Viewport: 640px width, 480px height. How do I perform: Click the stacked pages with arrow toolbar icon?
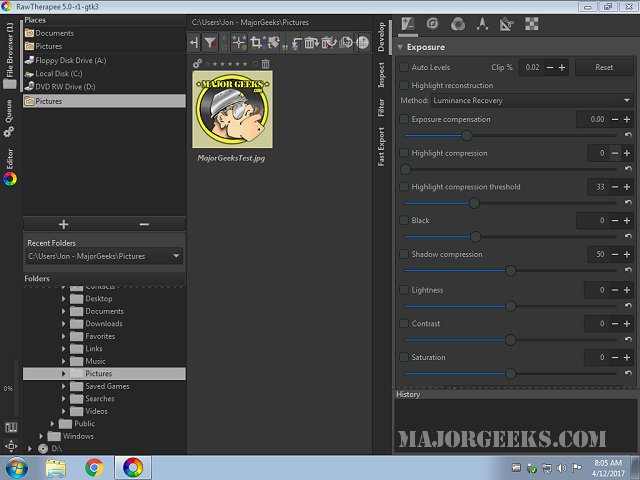346,42
